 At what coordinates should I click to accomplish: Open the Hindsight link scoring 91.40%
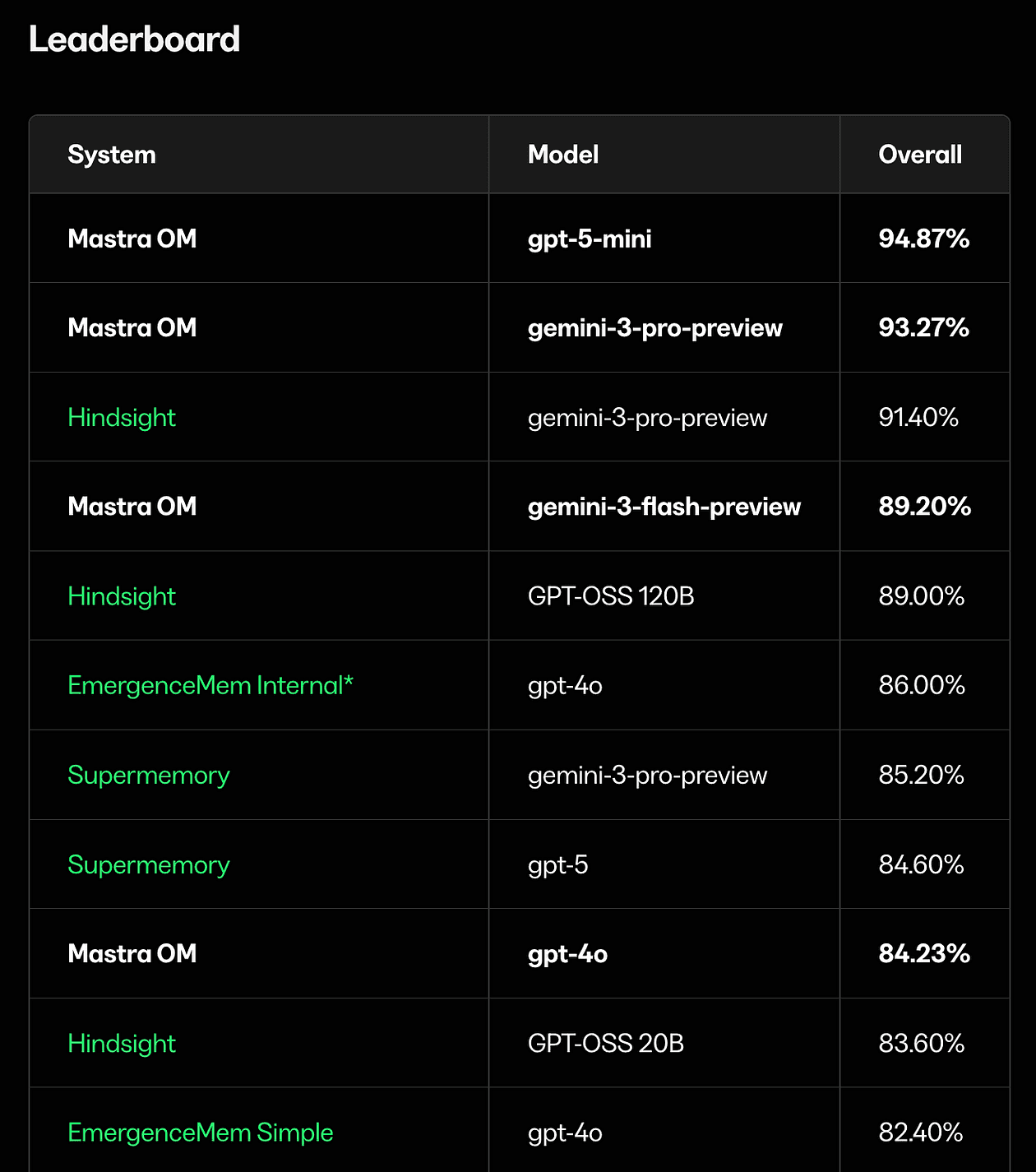pyautogui.click(x=122, y=418)
